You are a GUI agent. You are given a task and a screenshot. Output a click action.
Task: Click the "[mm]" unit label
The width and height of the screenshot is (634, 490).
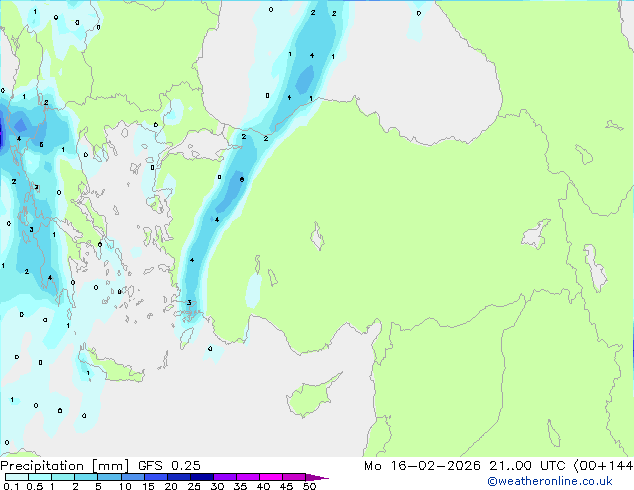click(110, 466)
